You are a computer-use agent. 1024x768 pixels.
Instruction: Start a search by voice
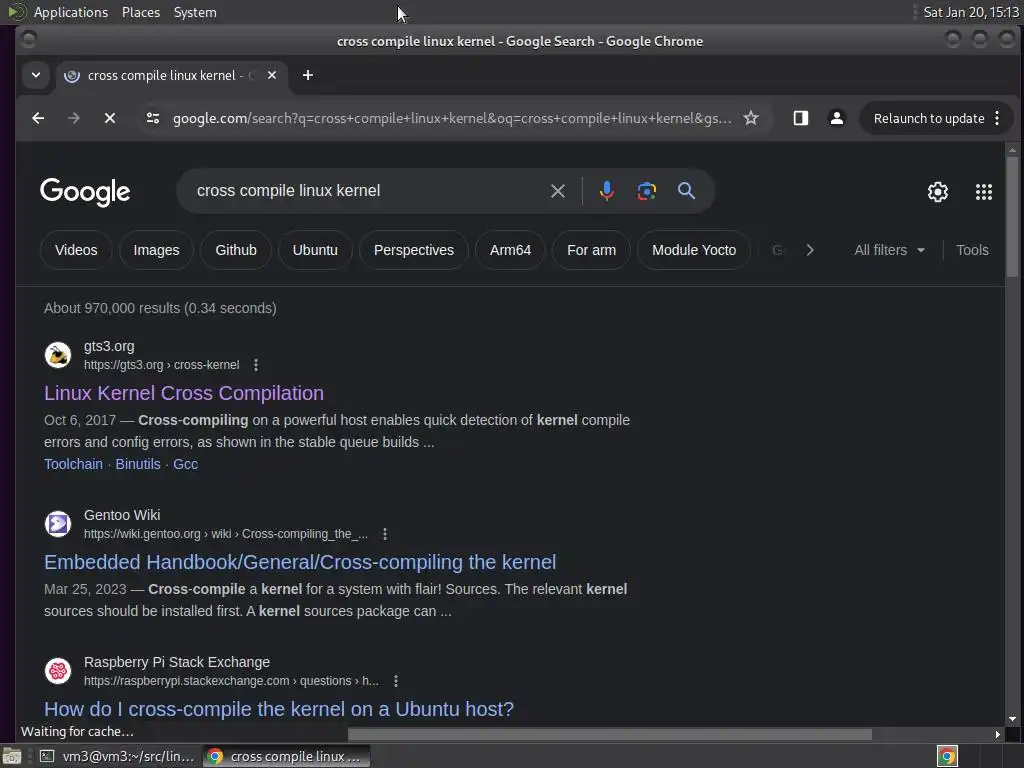click(x=607, y=191)
